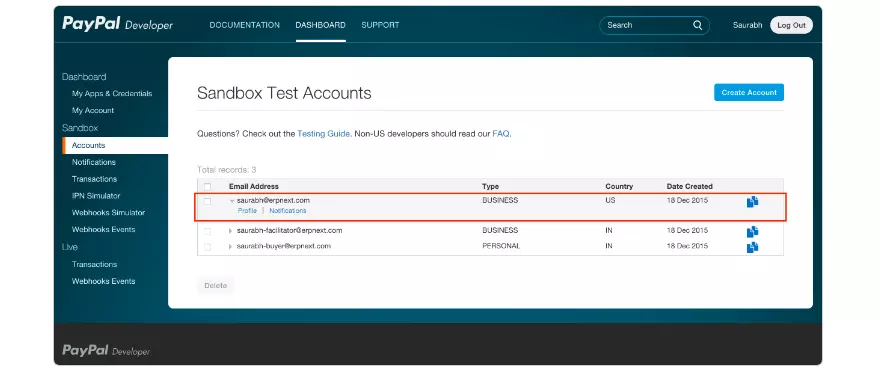This screenshot has width=881, height=384.
Task: Check the box for saurabh-facilitator@erpnext.com
Action: coord(207,231)
